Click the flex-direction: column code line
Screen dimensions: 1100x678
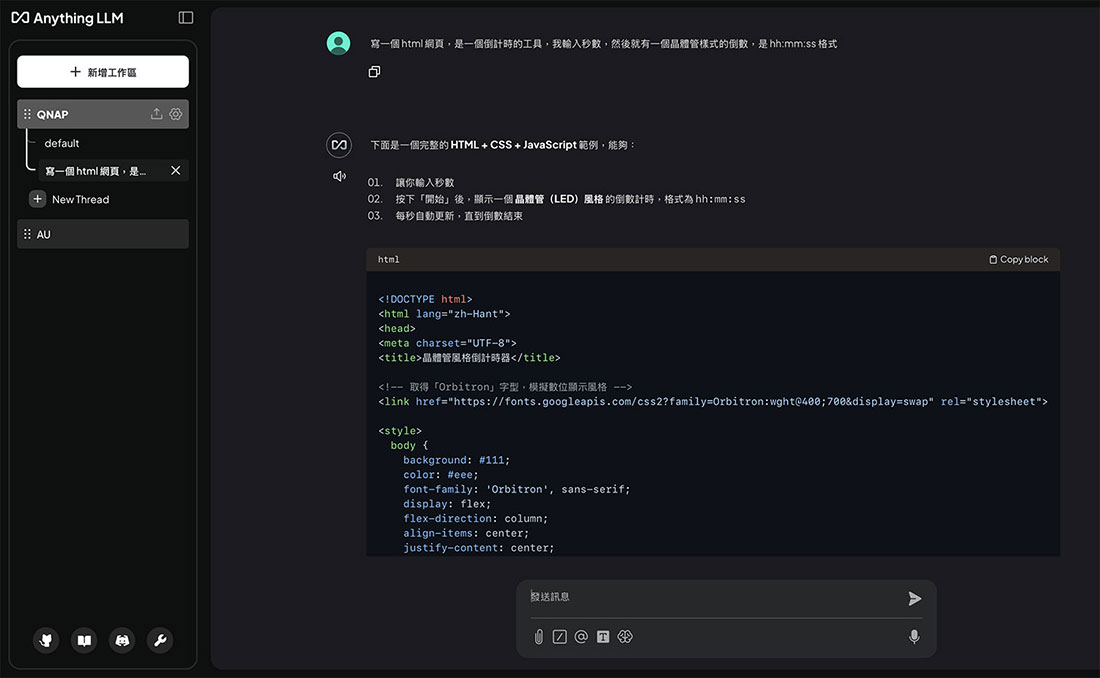[x=476, y=519]
